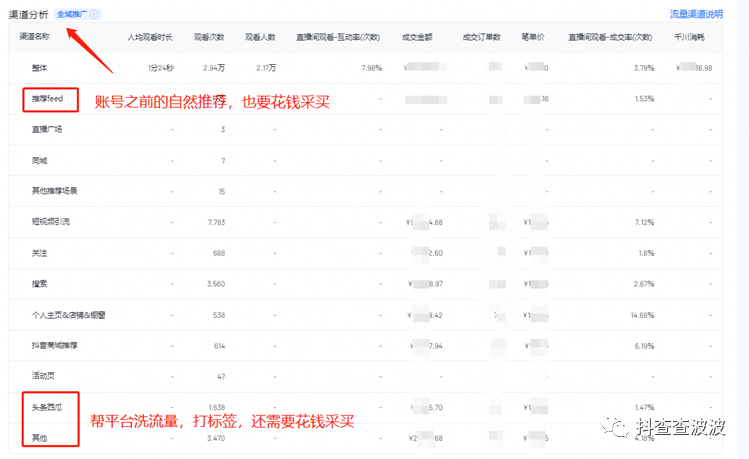Click the 688 view count for 关注

pos(219,253)
